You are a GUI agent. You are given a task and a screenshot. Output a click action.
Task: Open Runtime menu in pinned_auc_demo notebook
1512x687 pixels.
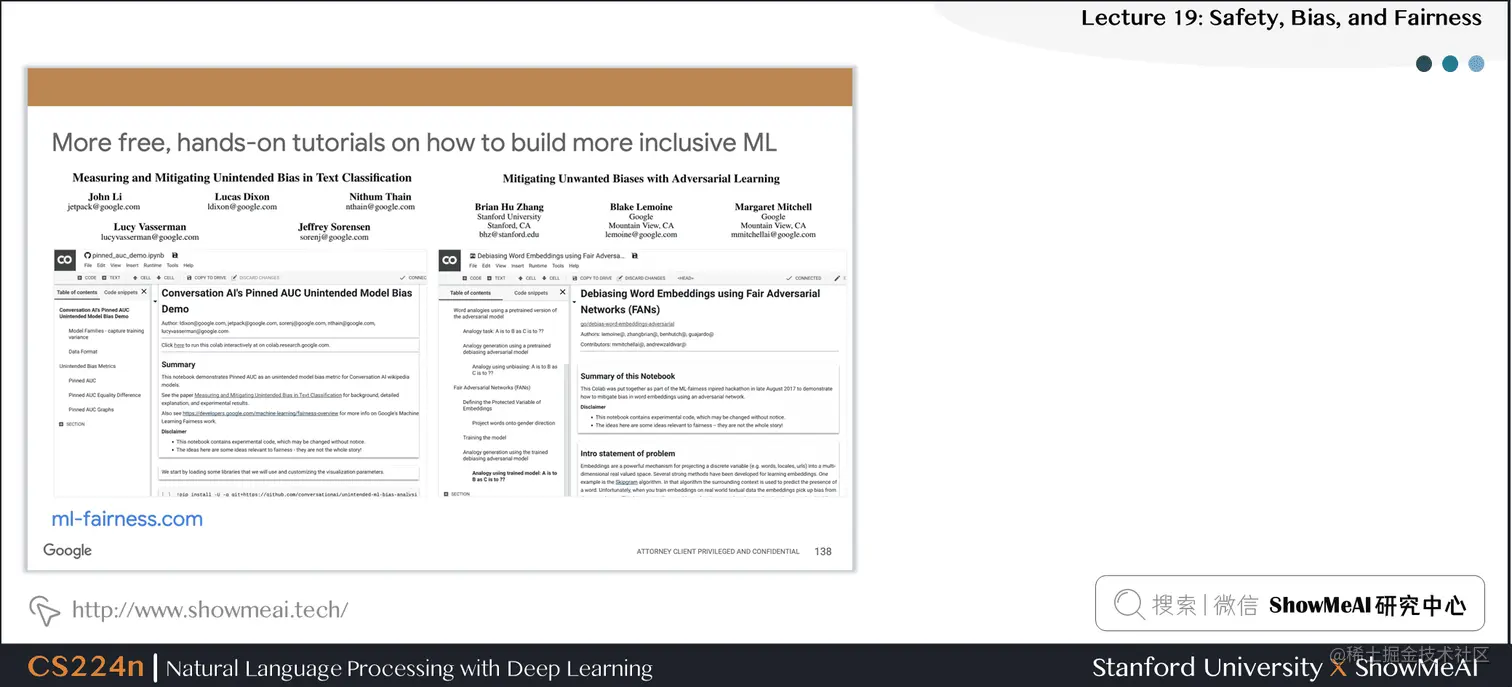[152, 265]
